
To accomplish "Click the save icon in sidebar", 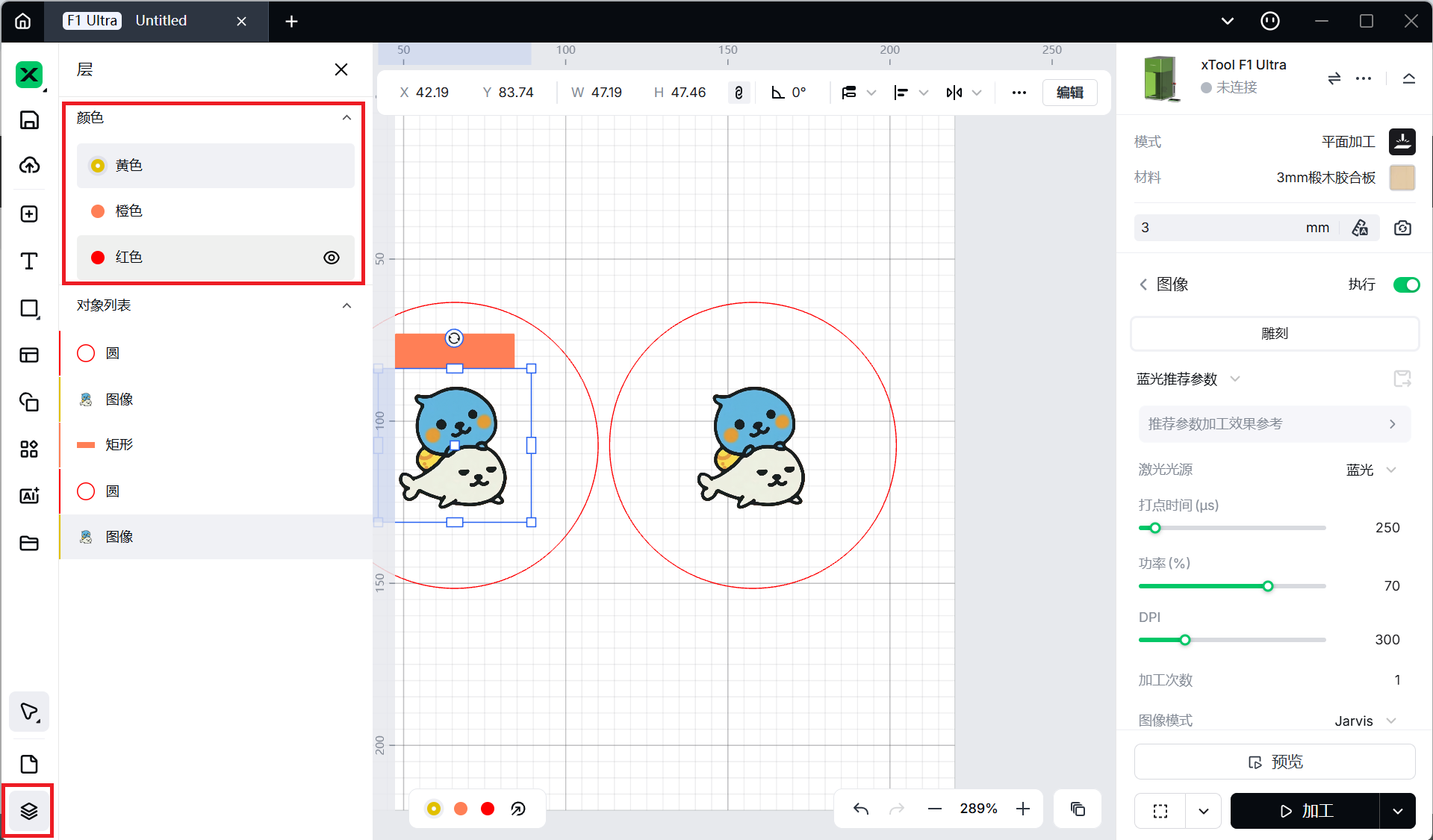I will coord(29,119).
